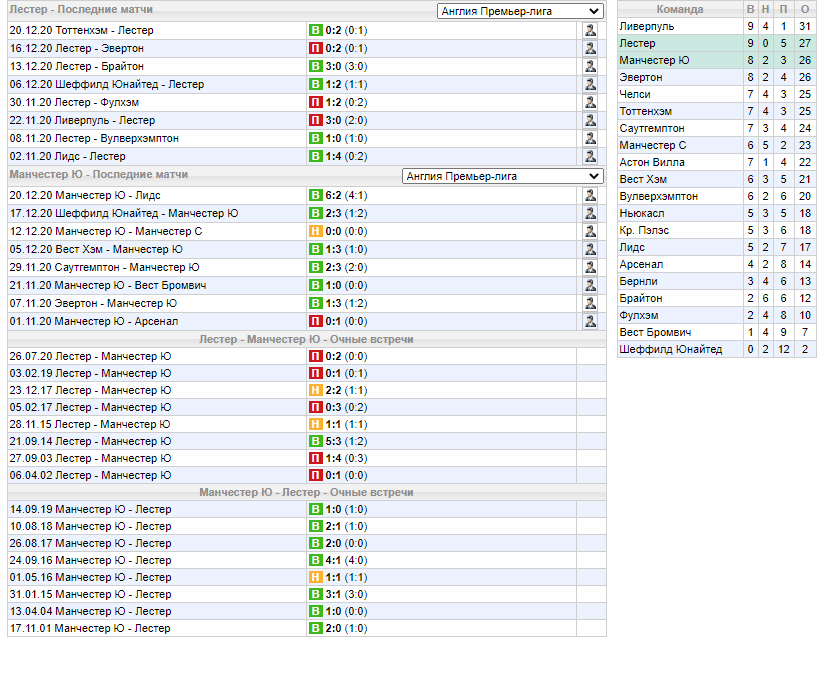Click the О points column header

point(805,9)
